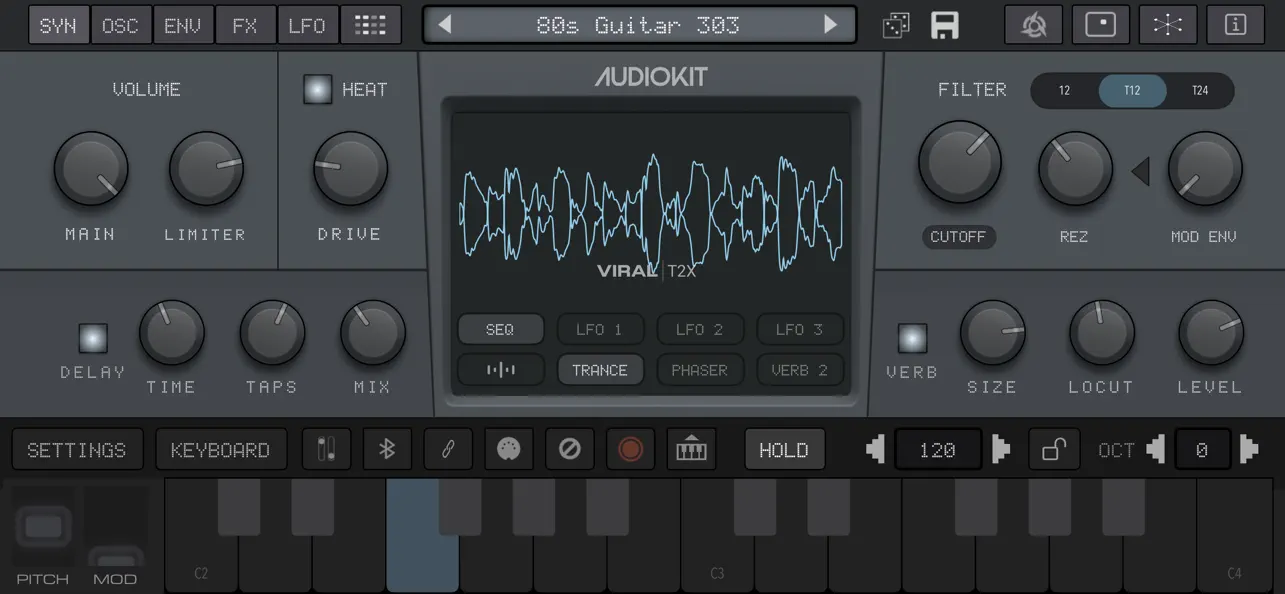Click the LIMITER knob
1285x594 pixels.
pos(207,169)
